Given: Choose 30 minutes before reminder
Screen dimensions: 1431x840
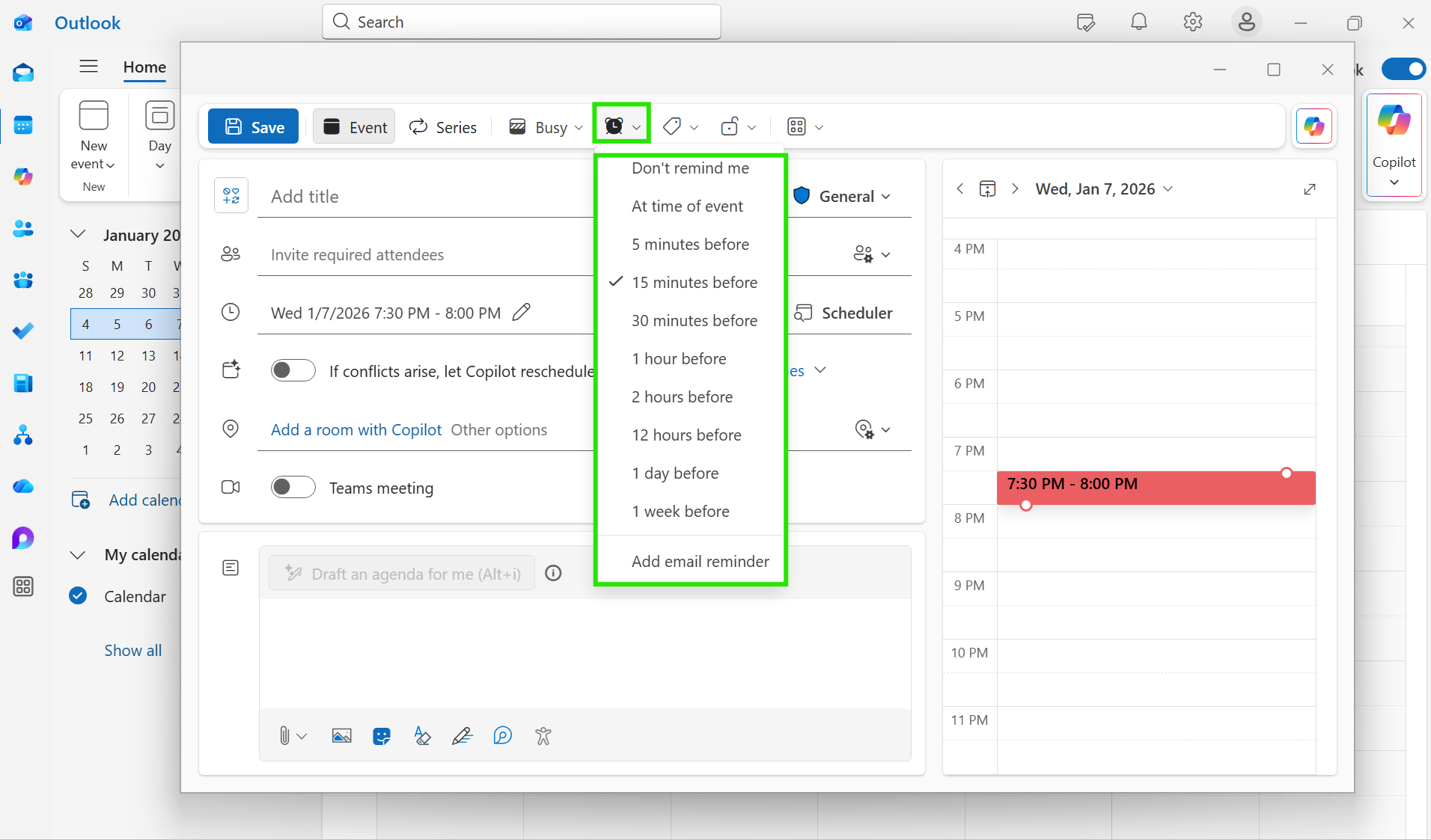Looking at the screenshot, I should (x=690, y=320).
